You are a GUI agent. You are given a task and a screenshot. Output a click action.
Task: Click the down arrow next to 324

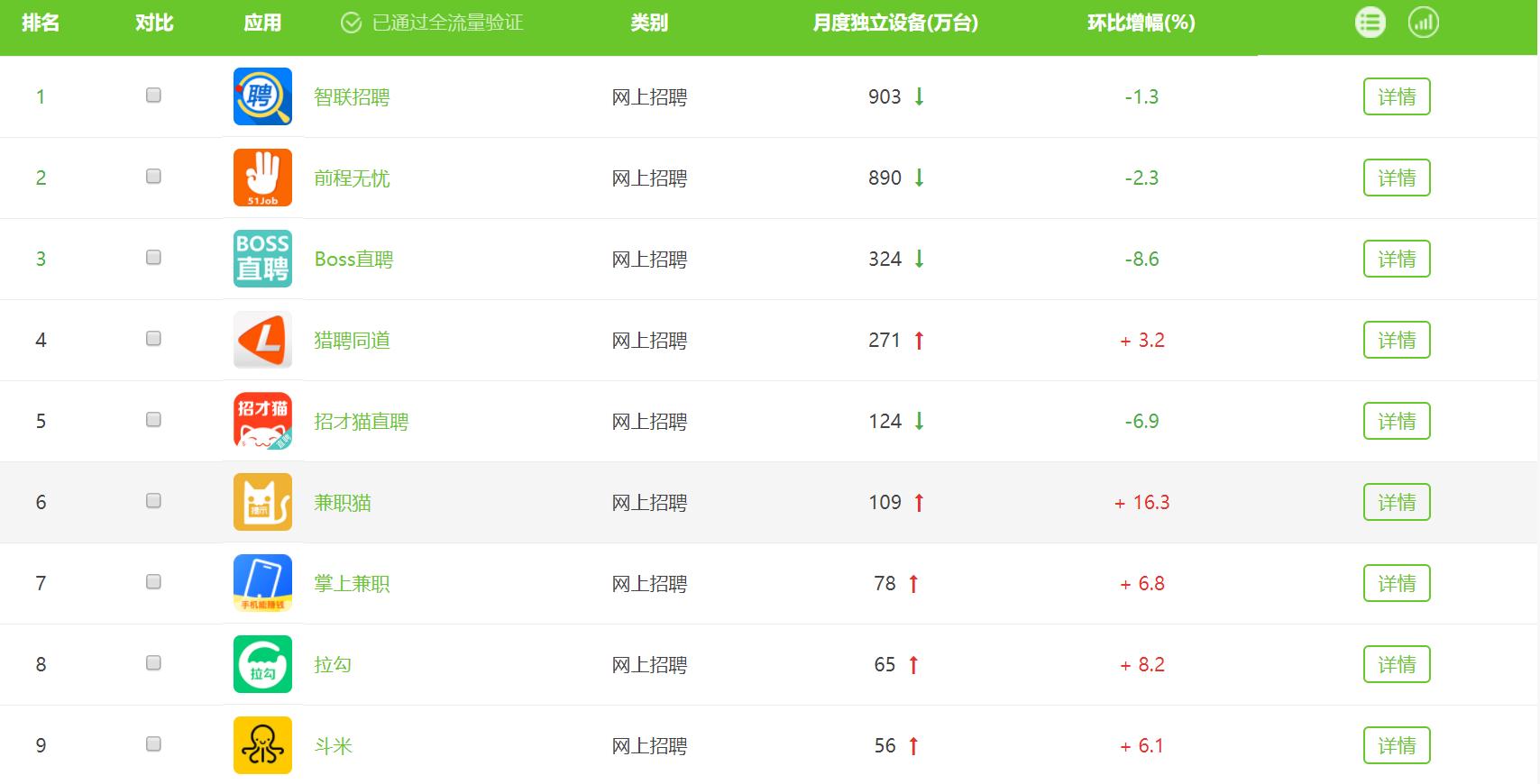[919, 259]
